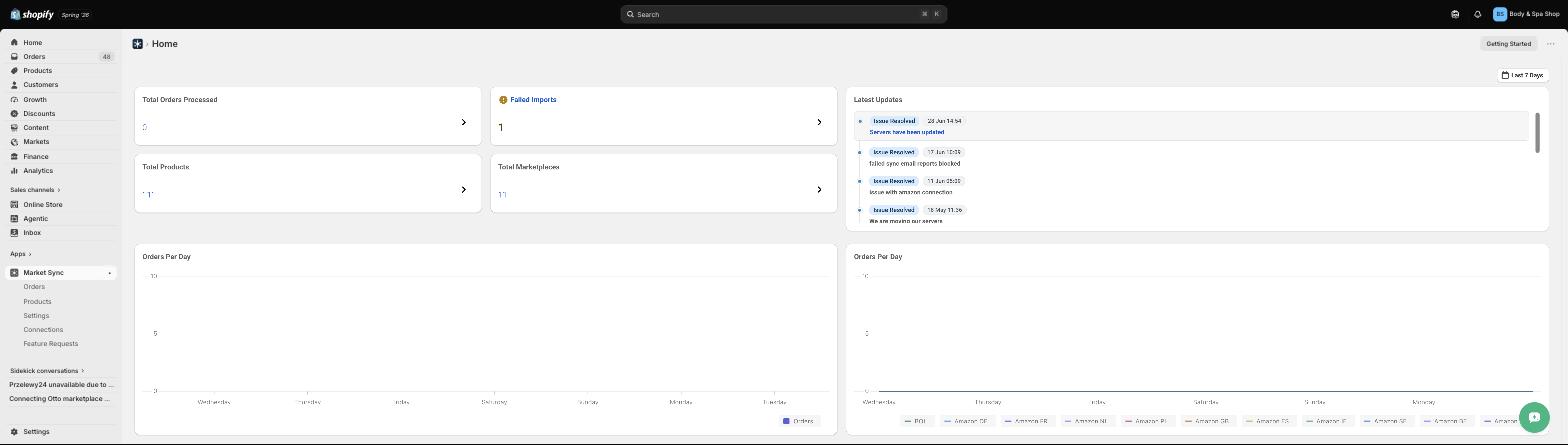Open the Total Marketplaces arrow
The width and height of the screenshot is (1568, 445).
pos(819,189)
